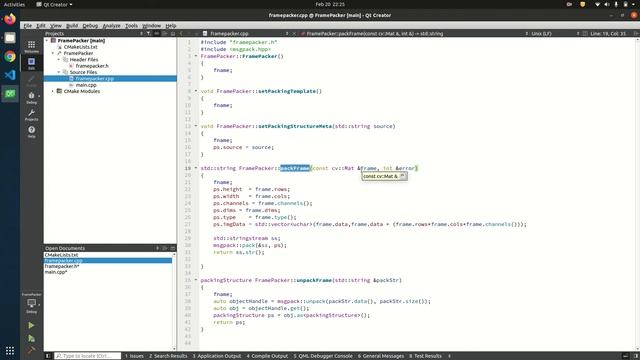Open the 4 Compile Output pane

(267, 356)
